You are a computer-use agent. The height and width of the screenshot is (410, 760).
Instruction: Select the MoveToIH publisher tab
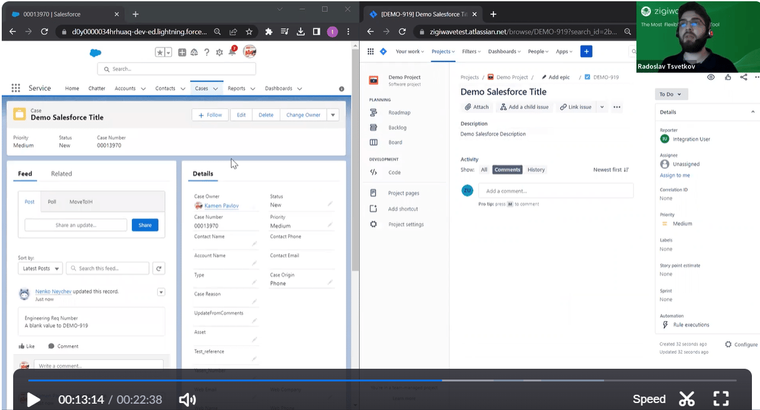tap(81, 202)
